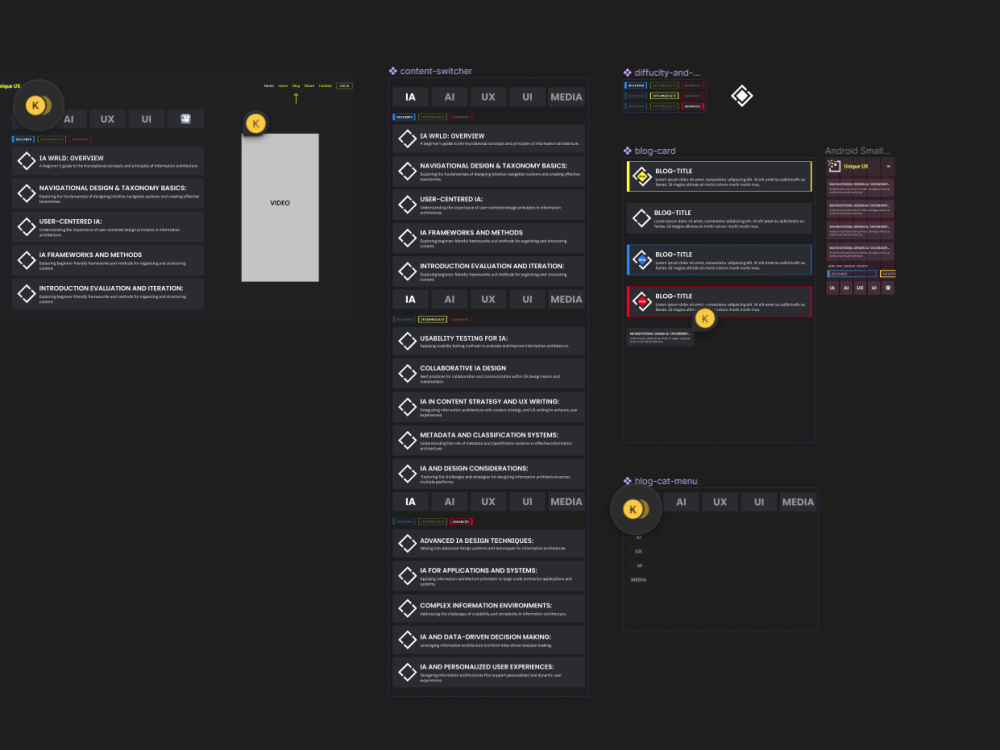Image resolution: width=1000 pixels, height=750 pixels.
Task: Click the Home navigation link
Action: tap(269, 86)
